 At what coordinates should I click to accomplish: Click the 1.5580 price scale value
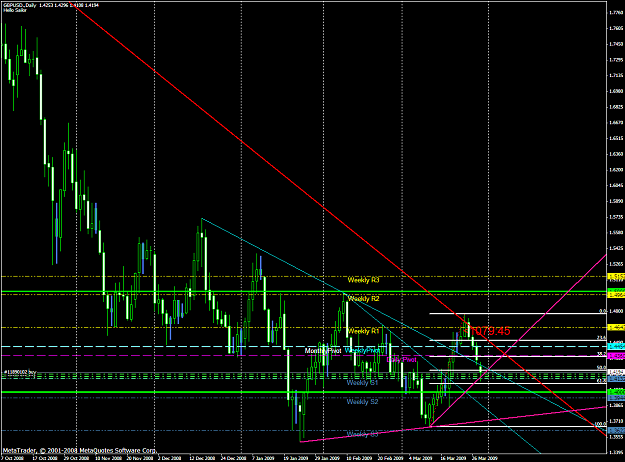pos(616,232)
